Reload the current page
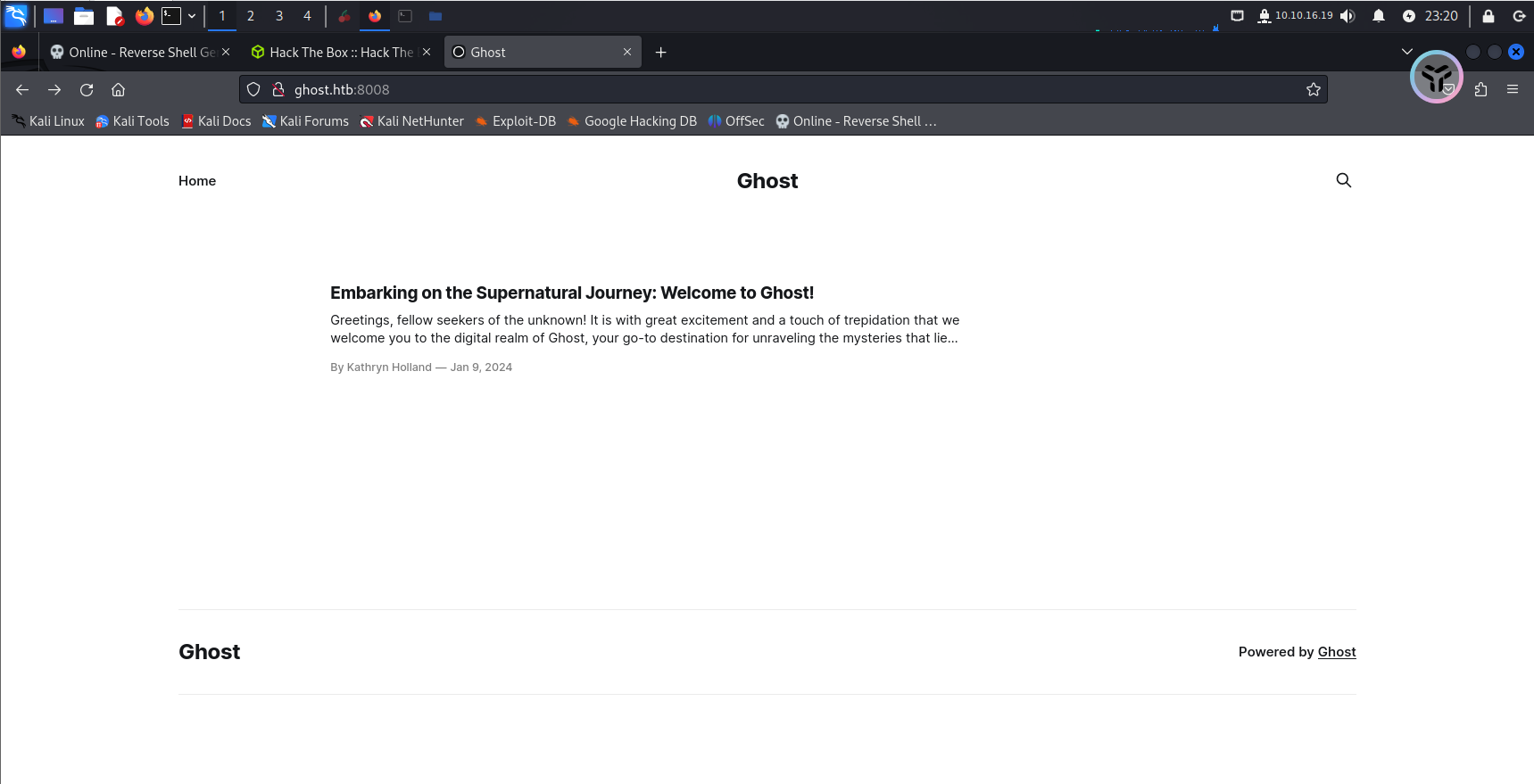The height and width of the screenshot is (784, 1534). [x=87, y=89]
